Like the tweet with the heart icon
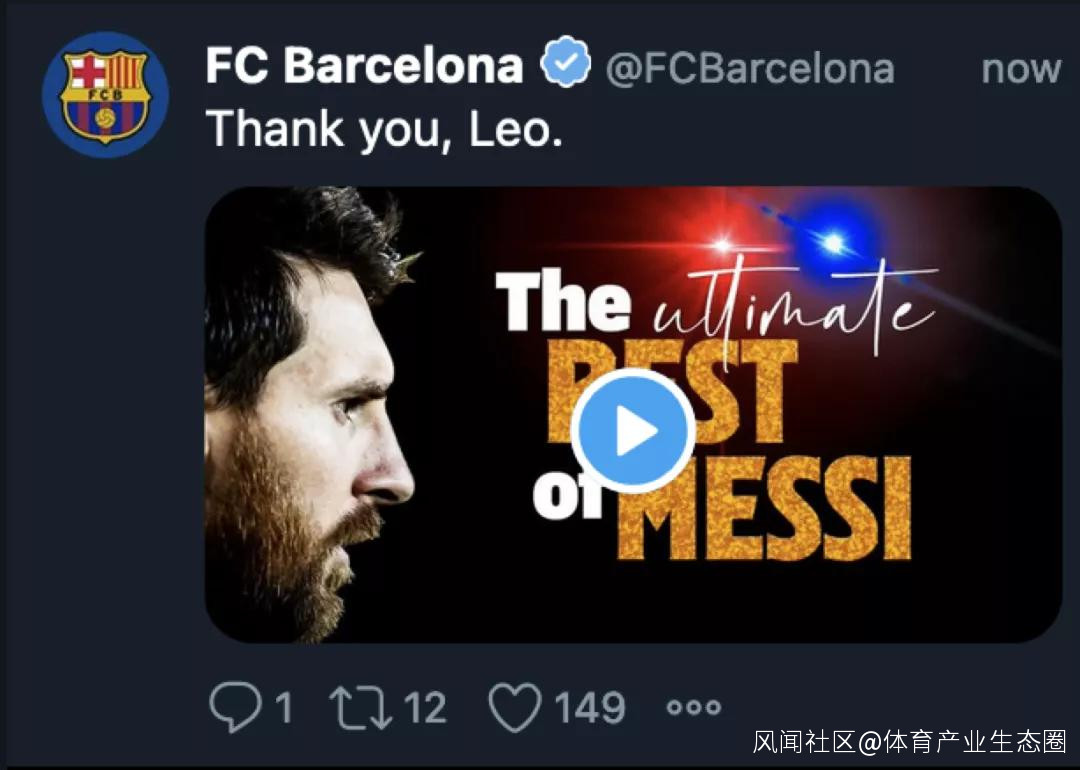The height and width of the screenshot is (770, 1080). click(514, 707)
